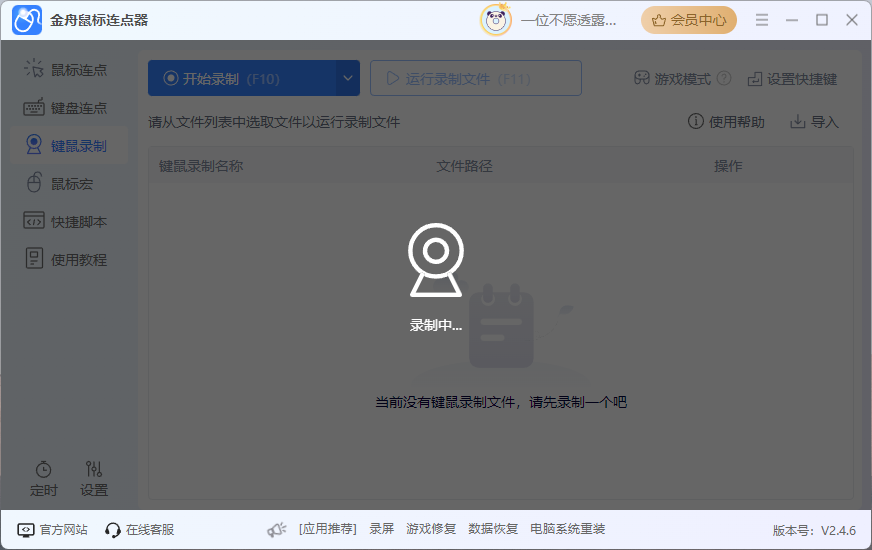The height and width of the screenshot is (550, 872).
Task: Click the [应用推荐] label
Action: pyautogui.click(x=328, y=529)
